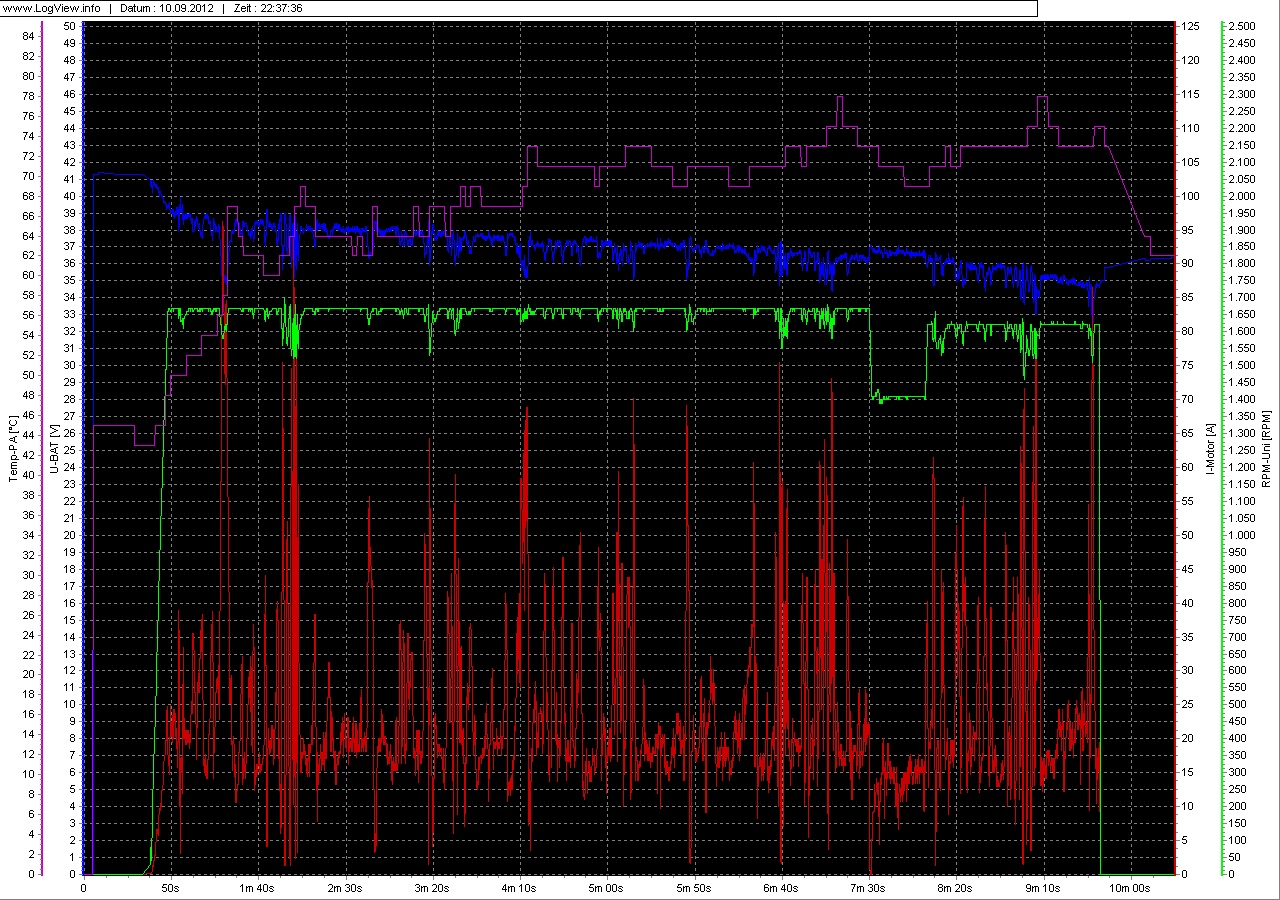Click the magenta Temp-PA axis line

tap(40, 450)
